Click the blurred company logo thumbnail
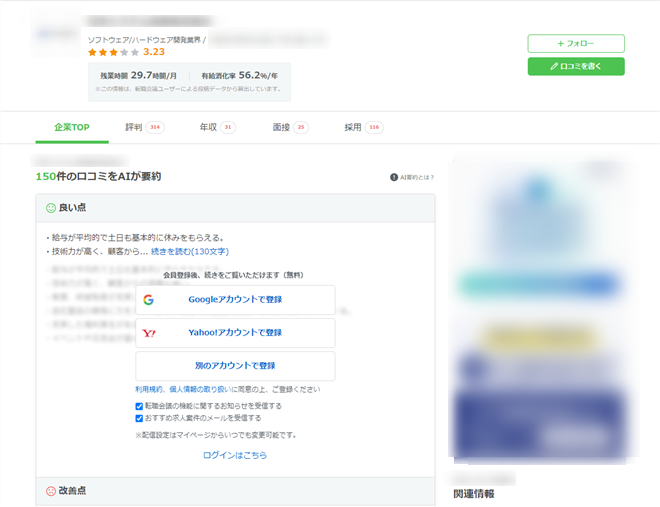Screen dimensions: 660x507 coord(55,34)
